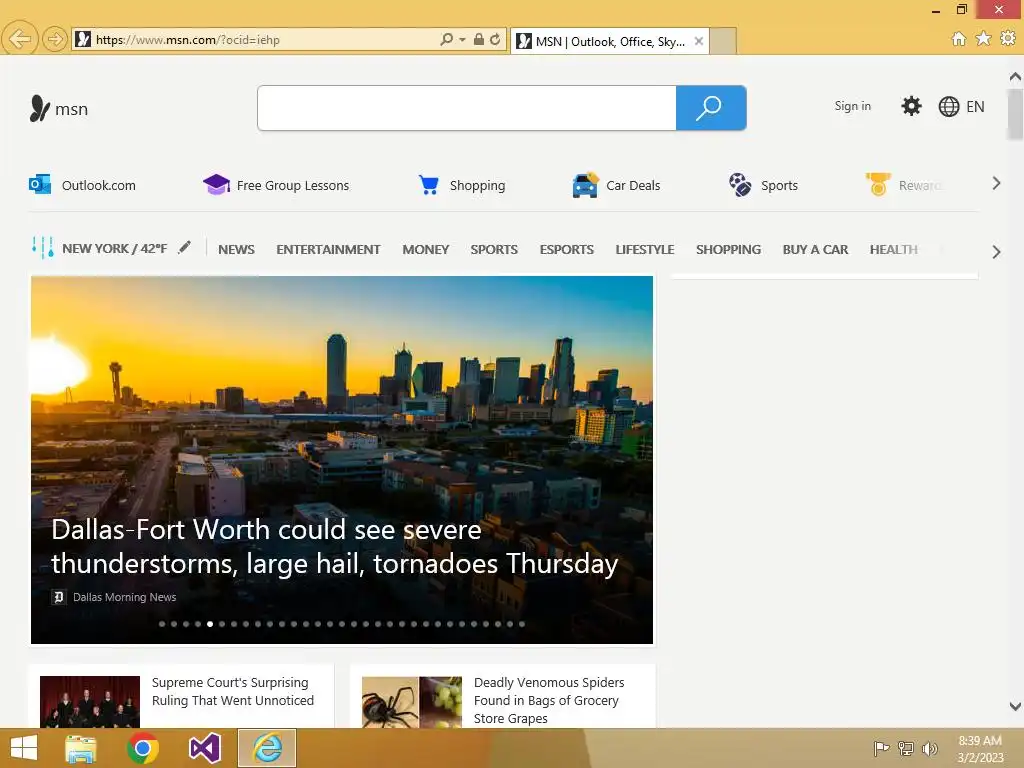1024x768 pixels.
Task: Click inside the MSN web search box
Action: (x=467, y=108)
